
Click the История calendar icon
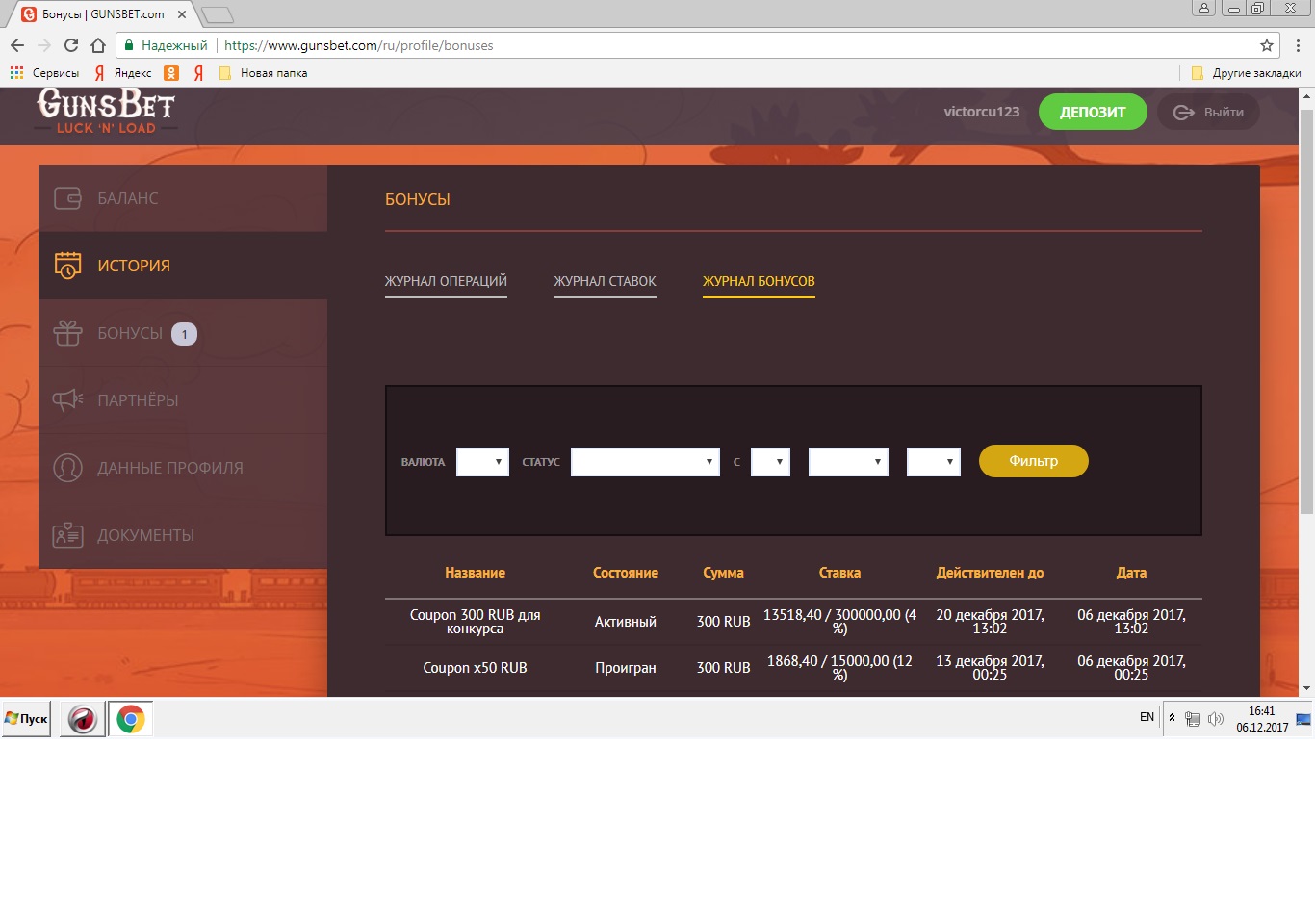[x=67, y=266]
